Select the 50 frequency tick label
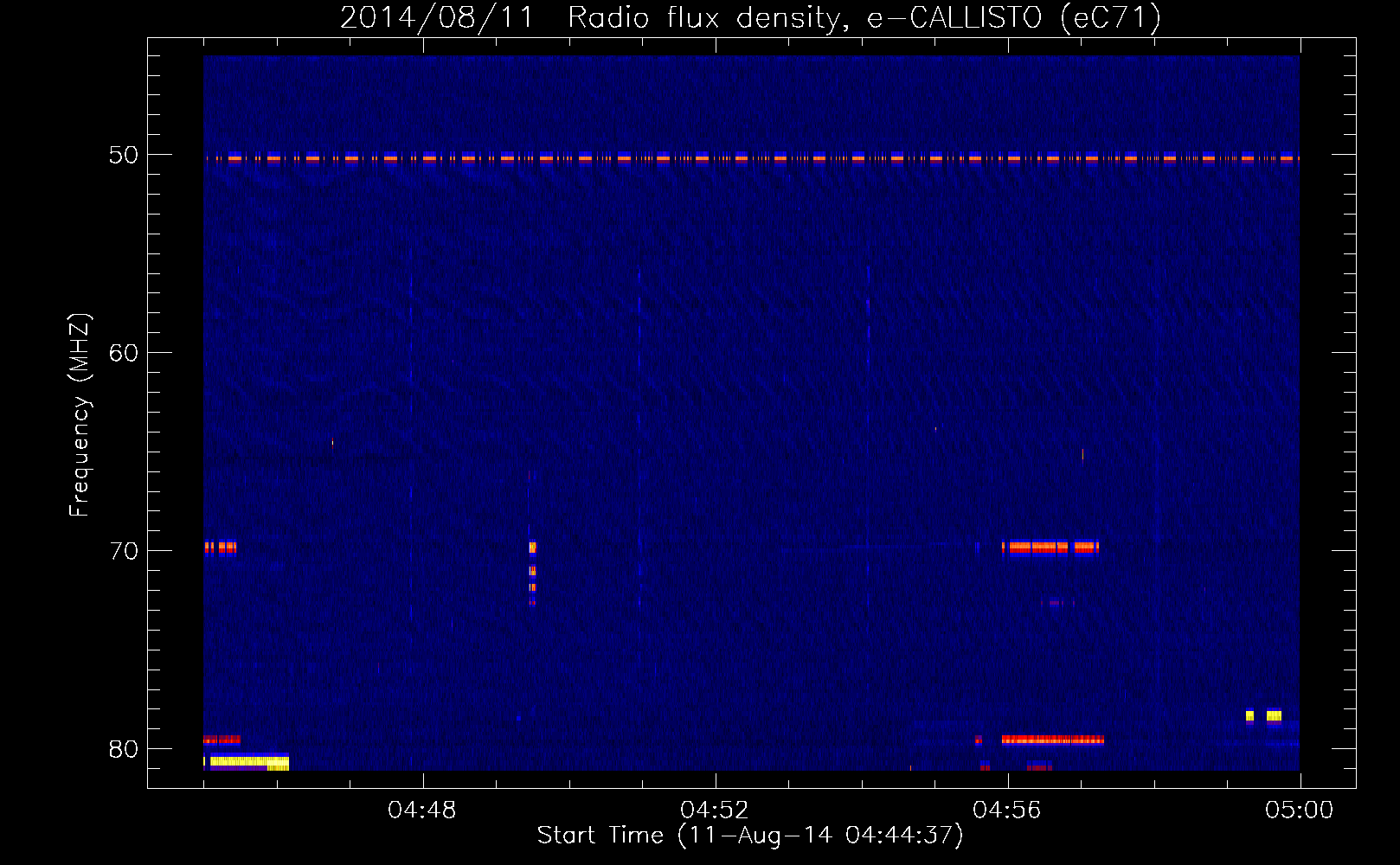This screenshot has width=1400, height=865. pyautogui.click(x=124, y=155)
